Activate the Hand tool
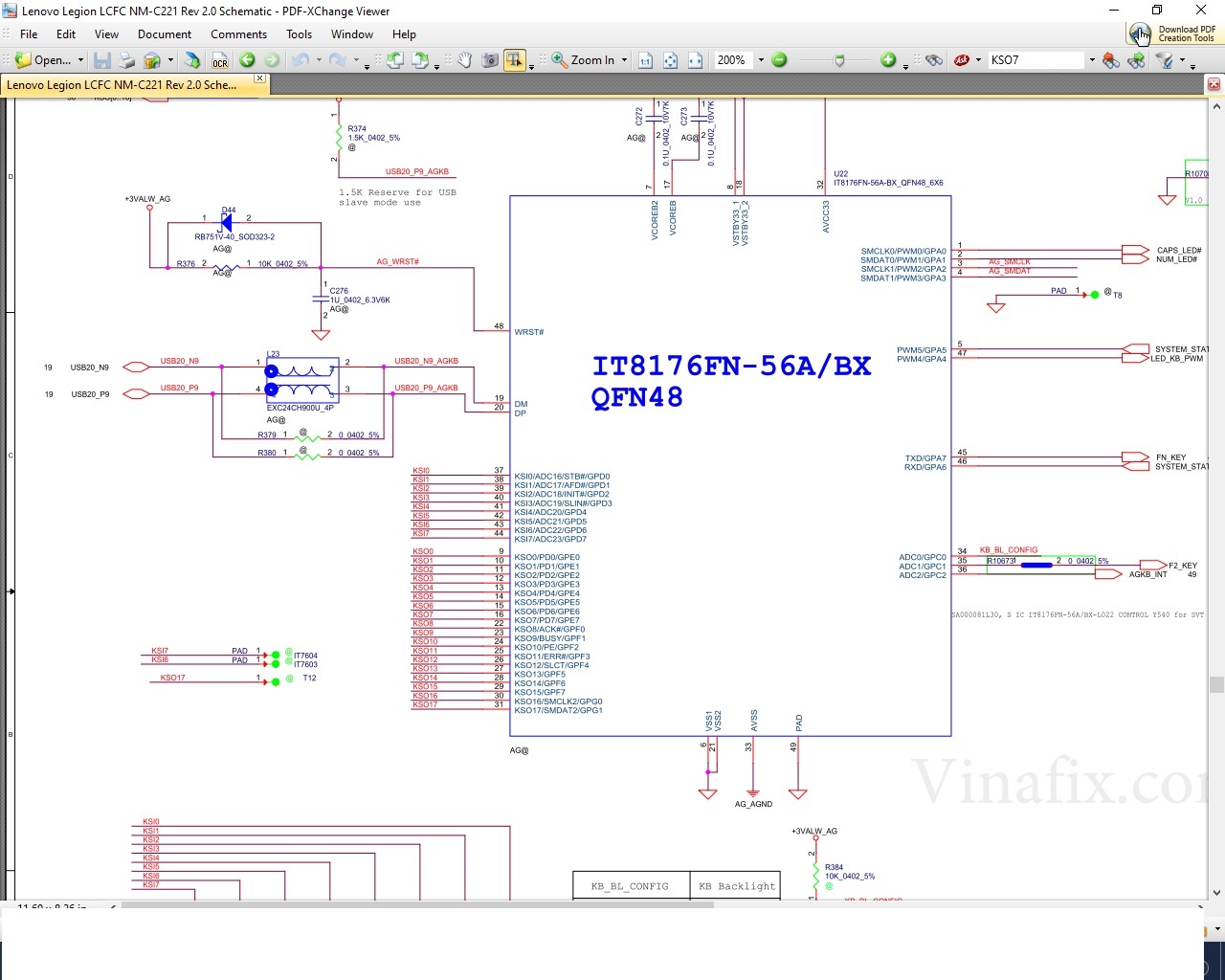The height and width of the screenshot is (980, 1225). pos(464,60)
